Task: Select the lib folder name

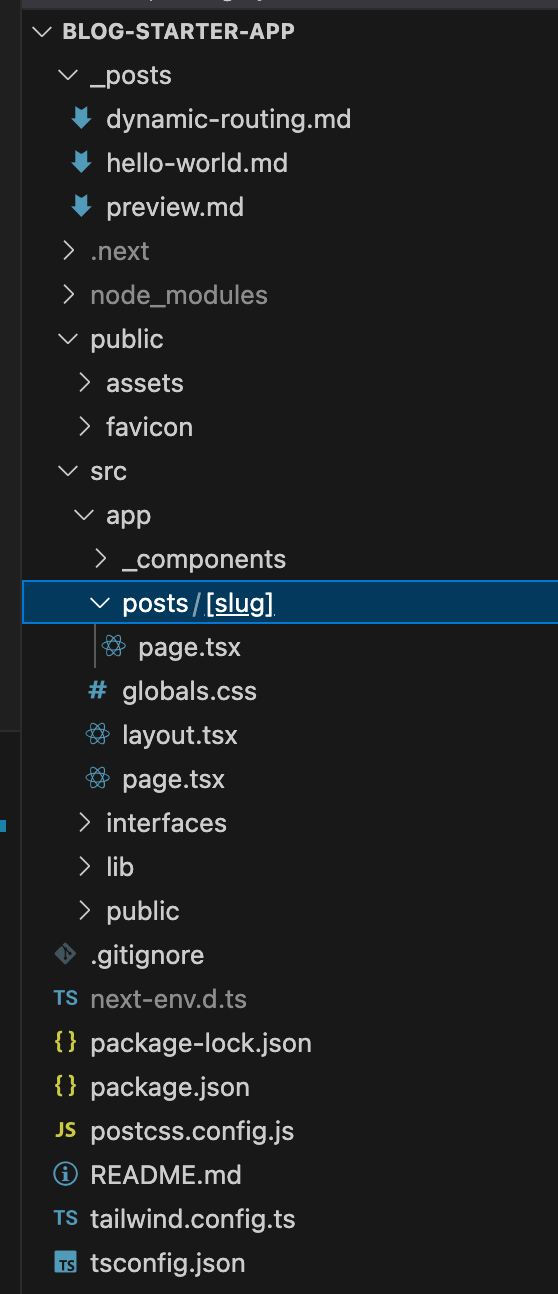Action: 120,867
